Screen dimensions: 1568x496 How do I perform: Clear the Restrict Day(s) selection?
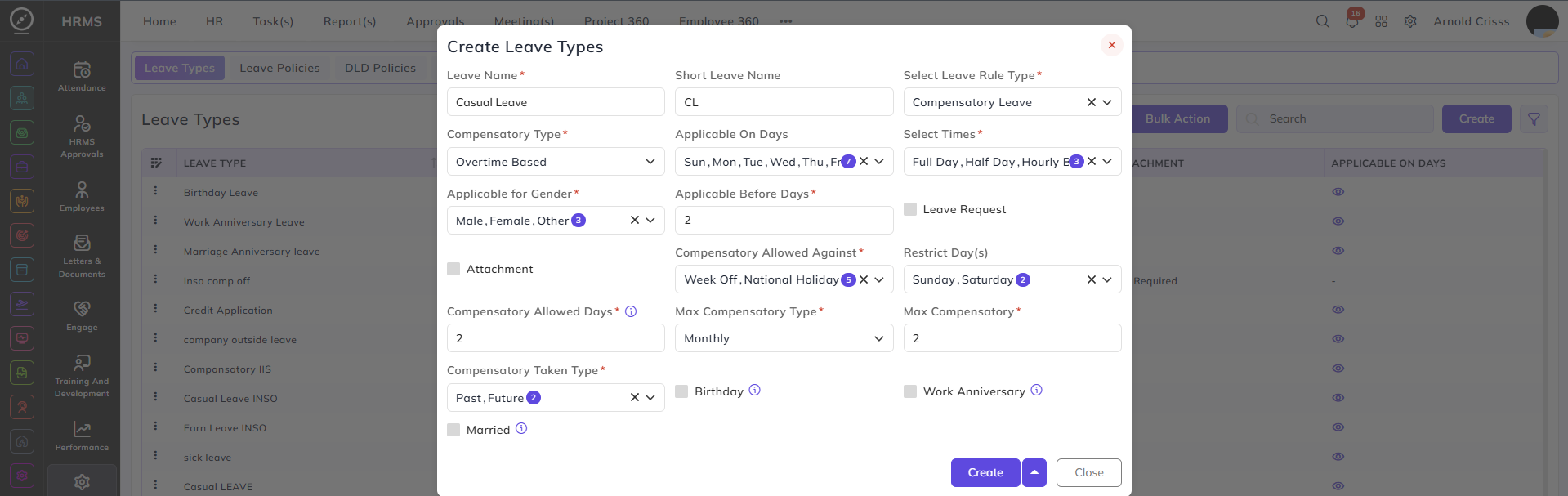[1091, 279]
